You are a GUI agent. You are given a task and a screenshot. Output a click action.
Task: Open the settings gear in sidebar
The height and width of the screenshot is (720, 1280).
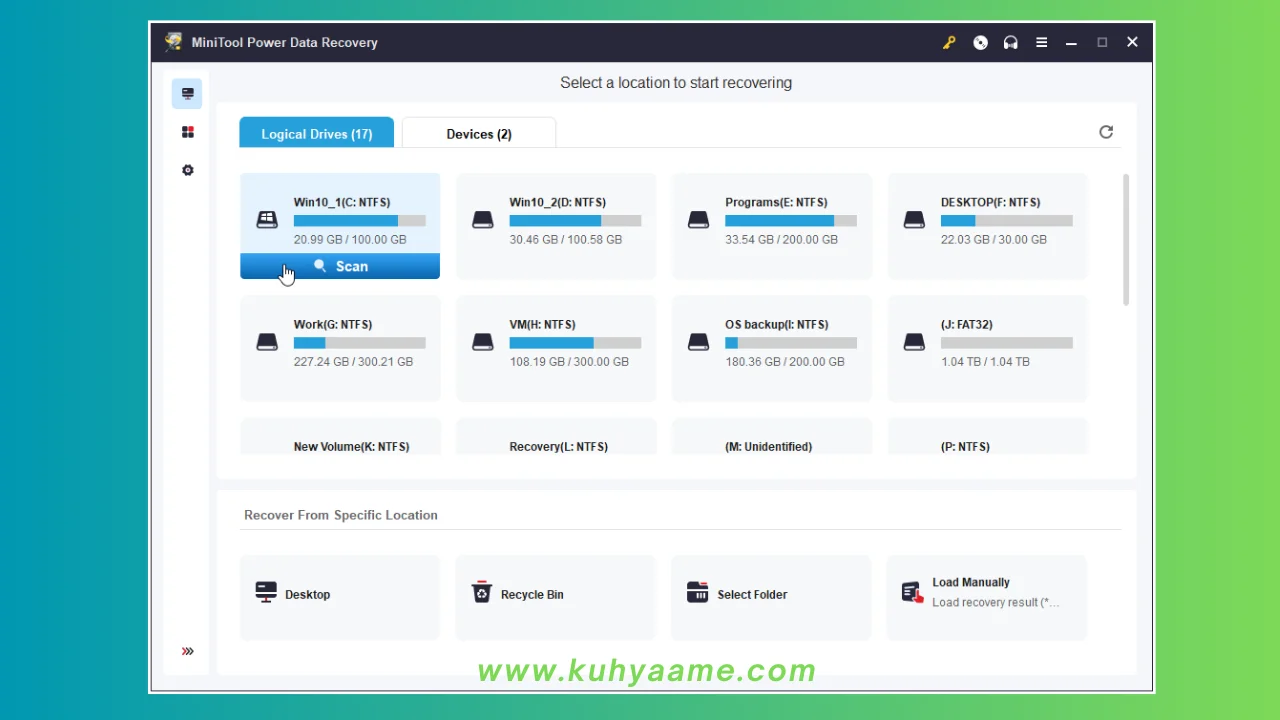click(187, 170)
